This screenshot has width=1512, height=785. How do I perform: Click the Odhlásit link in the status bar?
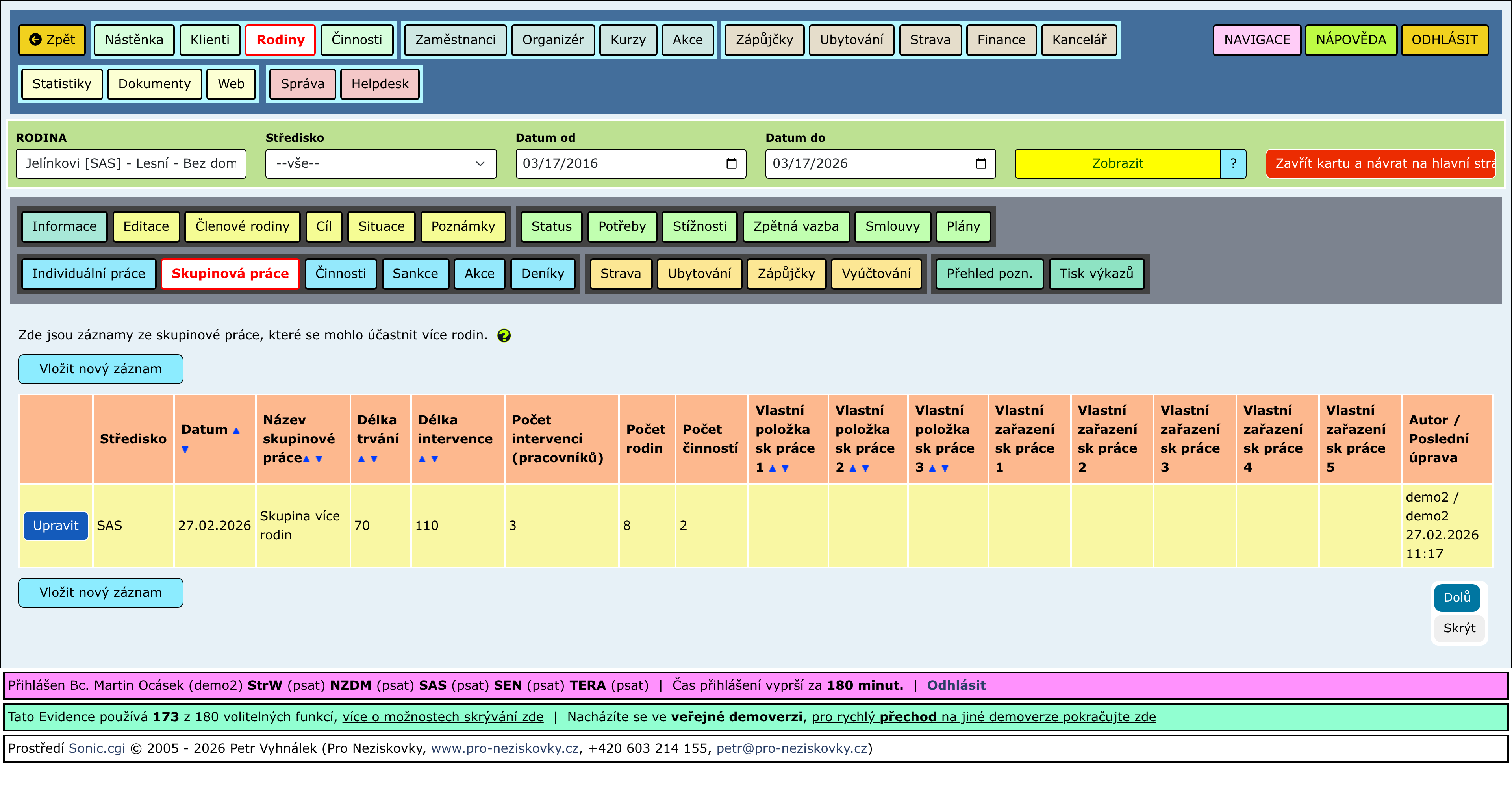point(956,685)
